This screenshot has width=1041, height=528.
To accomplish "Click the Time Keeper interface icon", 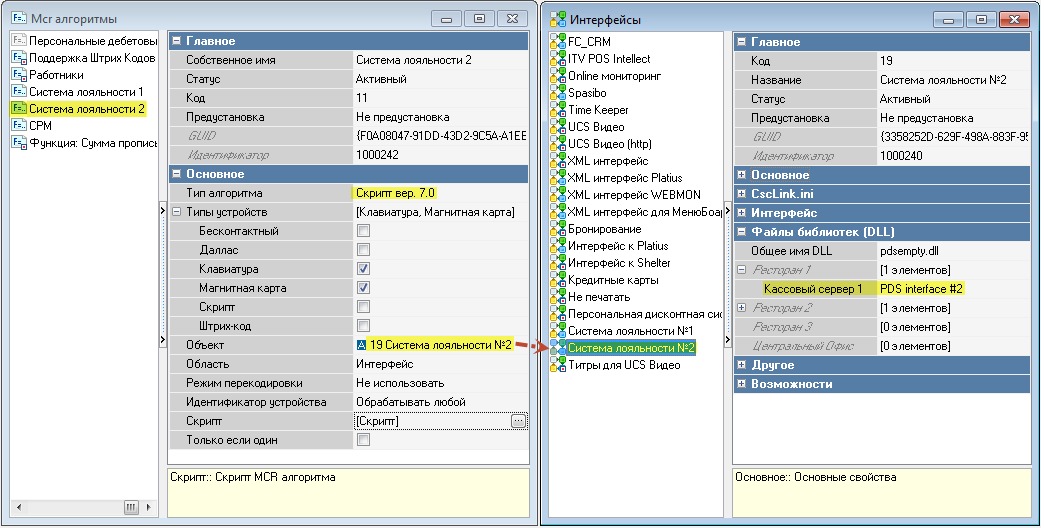I will pyautogui.click(x=558, y=110).
